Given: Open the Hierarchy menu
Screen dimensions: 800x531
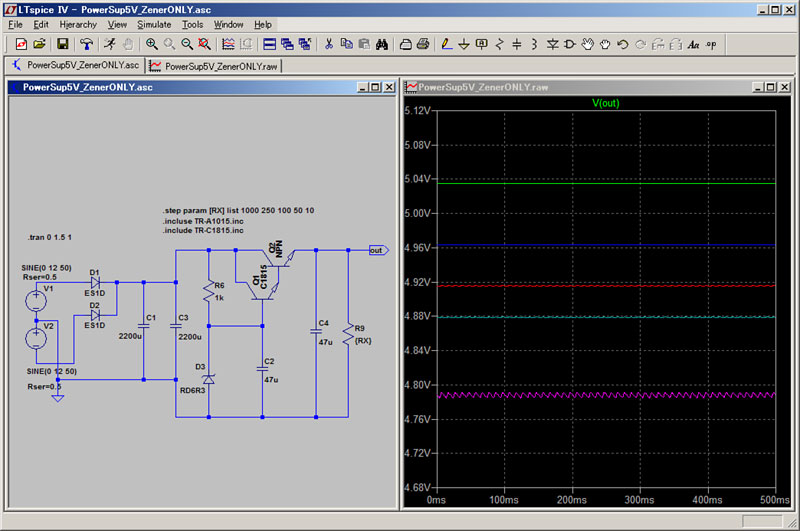Looking at the screenshot, I should click(78, 24).
